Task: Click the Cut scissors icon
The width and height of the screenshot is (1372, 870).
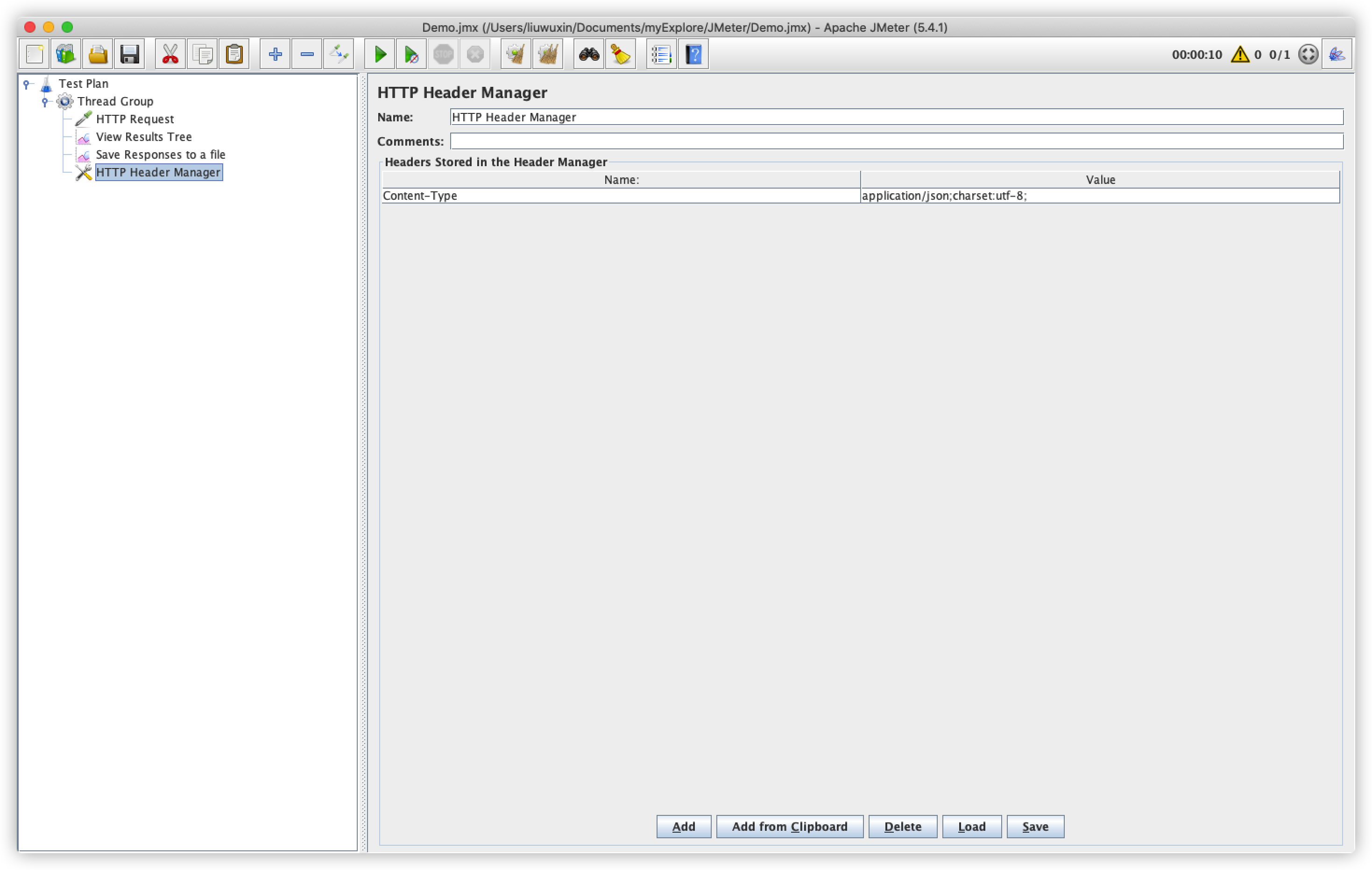Action: coord(170,55)
